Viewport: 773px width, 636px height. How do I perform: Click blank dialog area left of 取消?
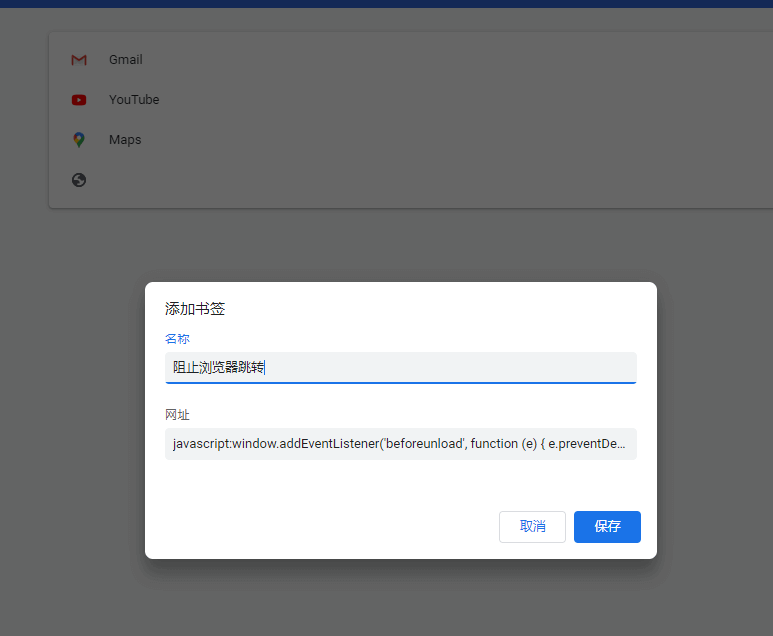point(320,527)
